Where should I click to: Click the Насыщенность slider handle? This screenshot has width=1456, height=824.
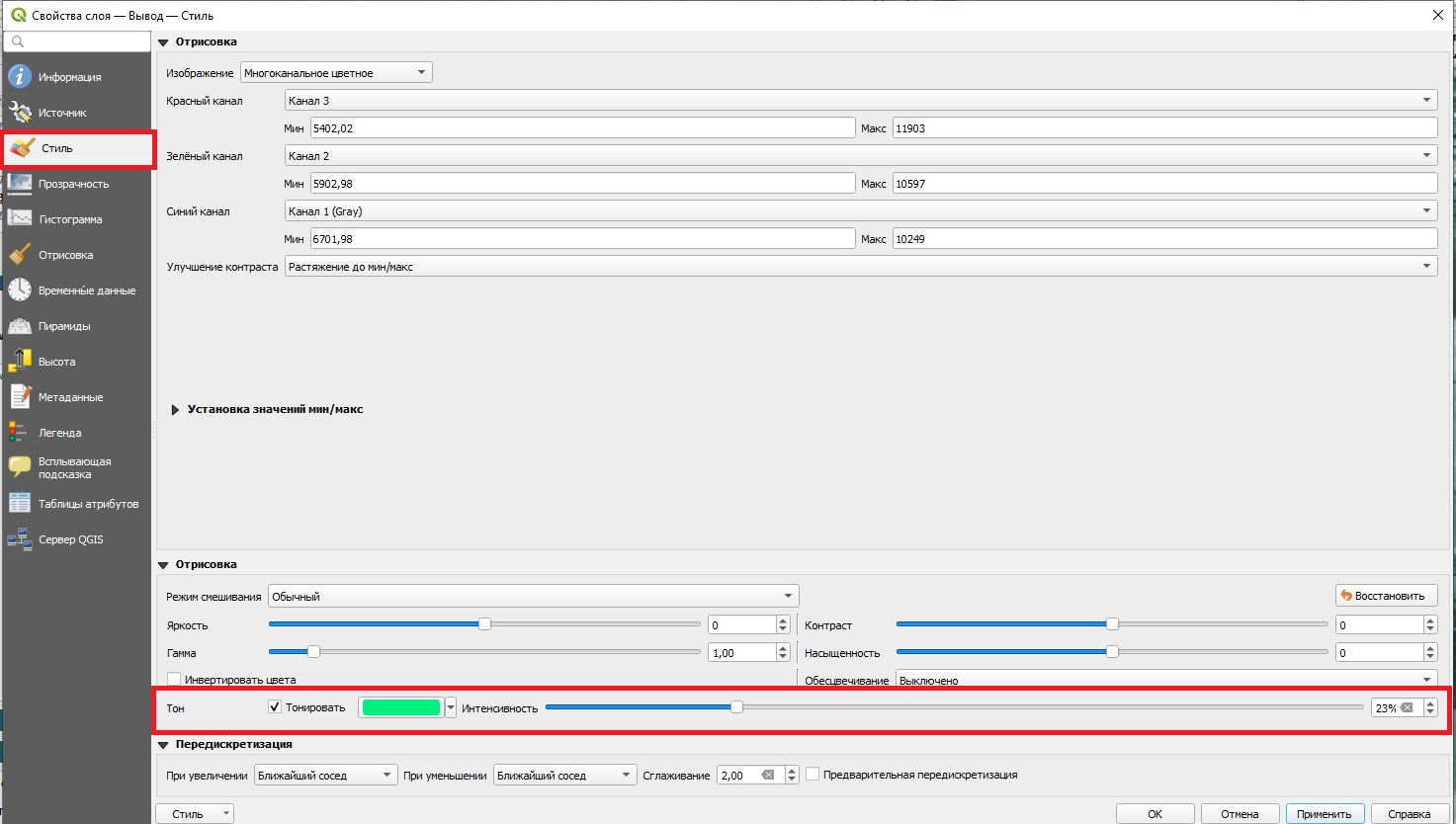(x=1112, y=651)
